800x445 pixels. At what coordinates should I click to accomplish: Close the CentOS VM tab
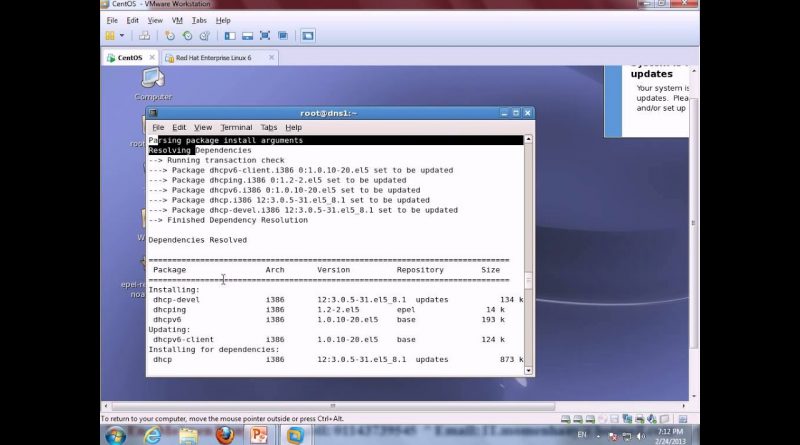tap(152, 58)
